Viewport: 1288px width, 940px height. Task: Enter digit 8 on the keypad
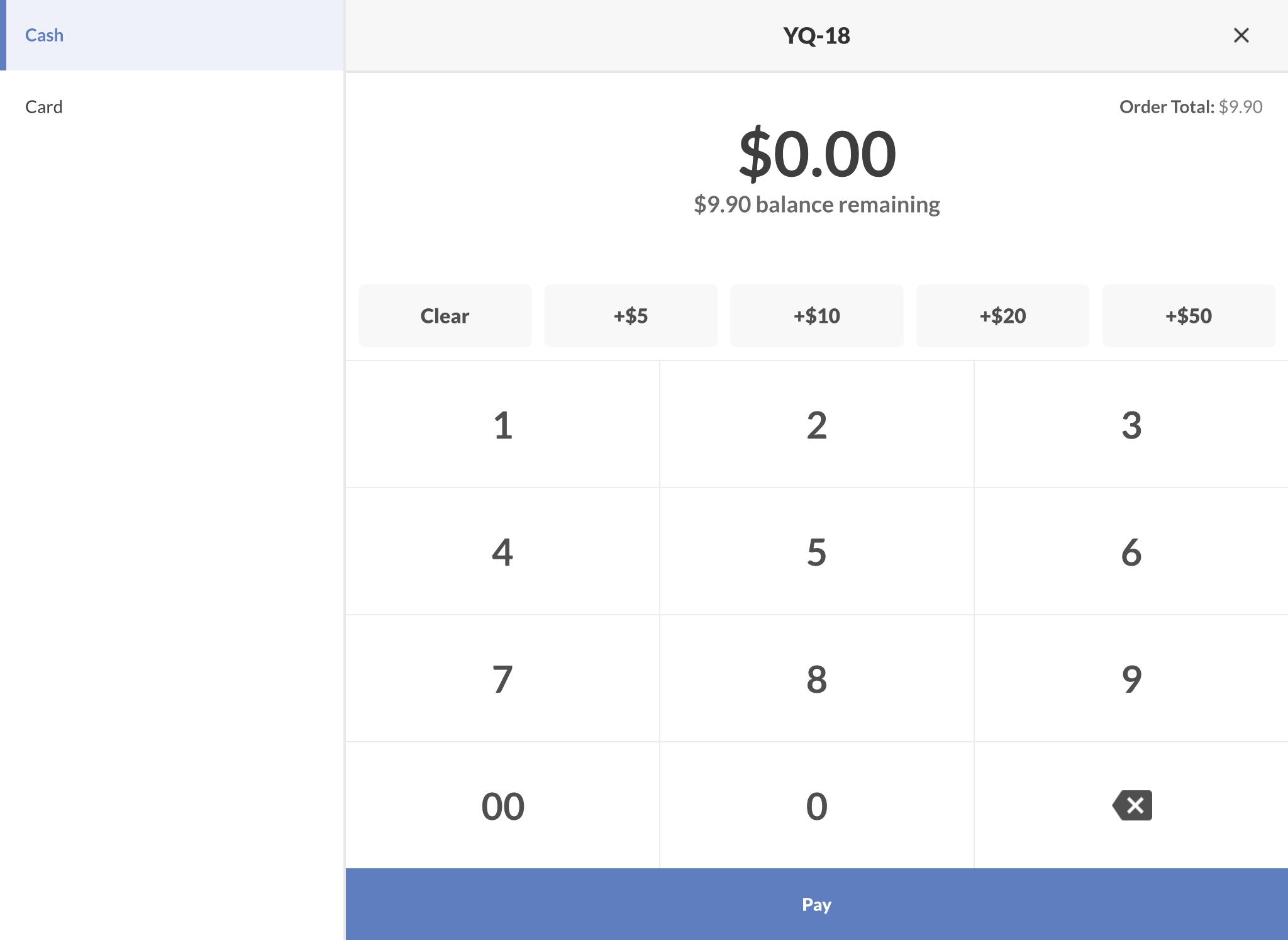pos(816,679)
